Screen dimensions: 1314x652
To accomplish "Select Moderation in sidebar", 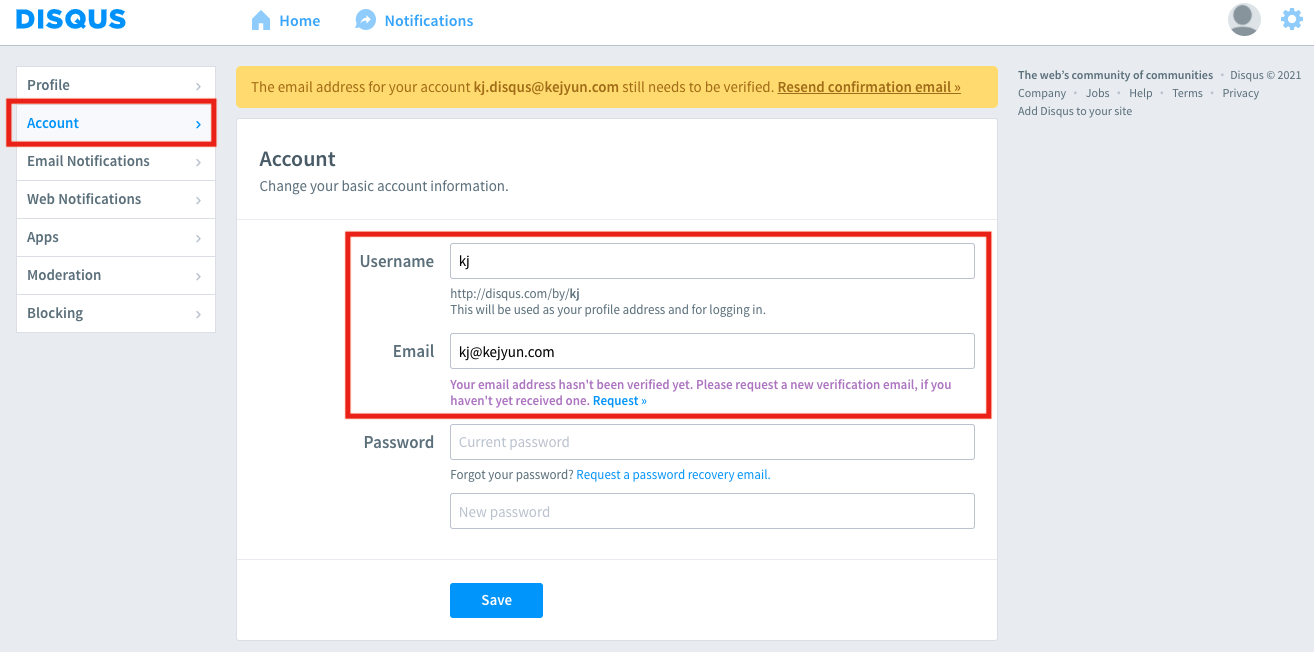I will point(64,275).
